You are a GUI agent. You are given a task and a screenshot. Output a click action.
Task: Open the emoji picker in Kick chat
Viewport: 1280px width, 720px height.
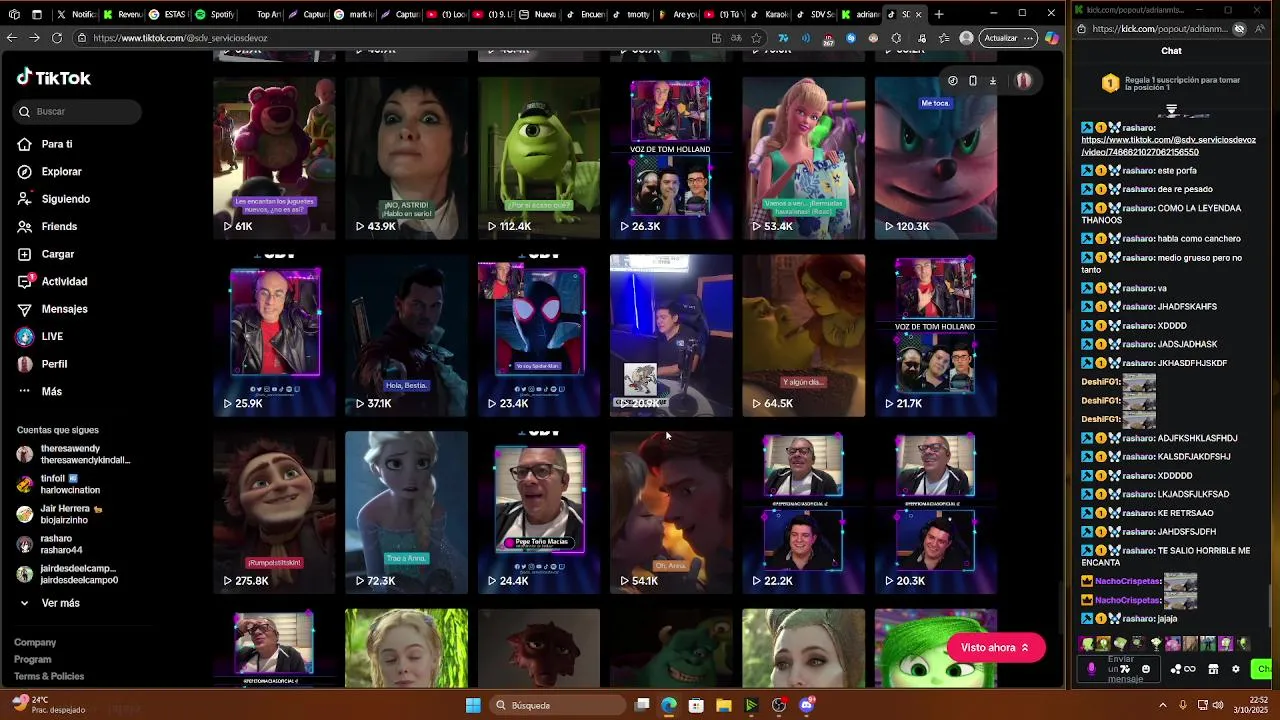1146,669
